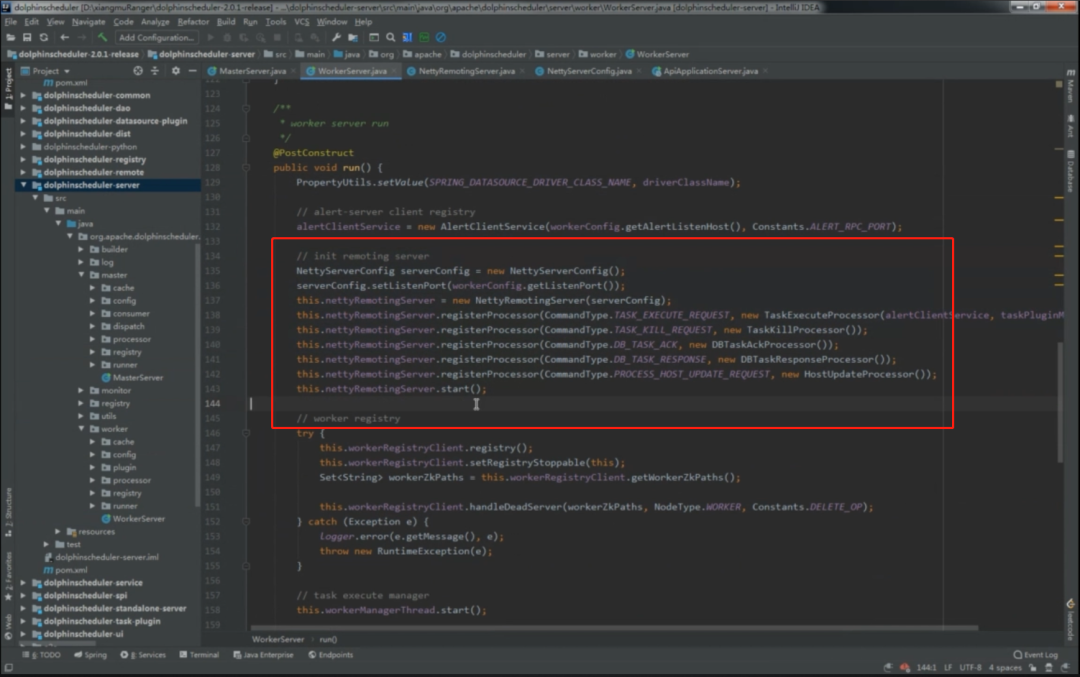Open the Java Enterprise tool window

pyautogui.click(x=263, y=655)
